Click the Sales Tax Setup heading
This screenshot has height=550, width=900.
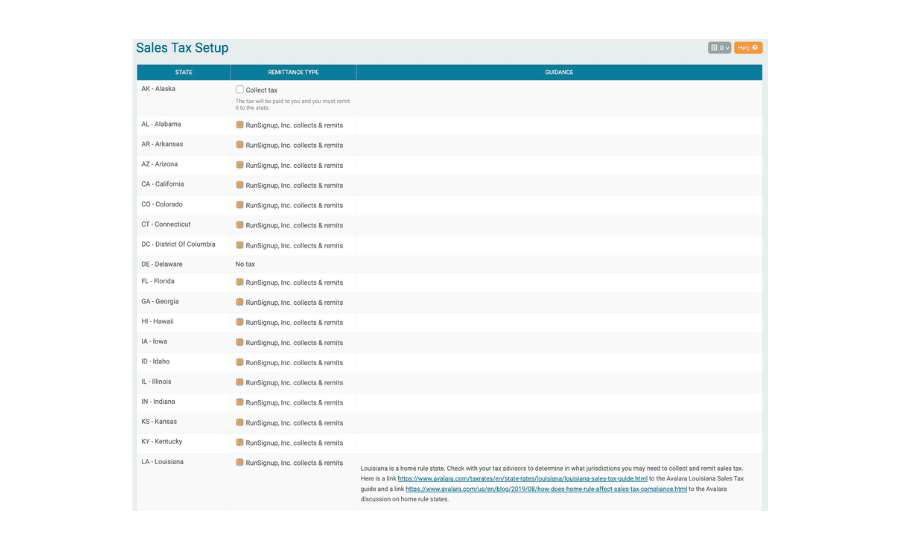[182, 48]
